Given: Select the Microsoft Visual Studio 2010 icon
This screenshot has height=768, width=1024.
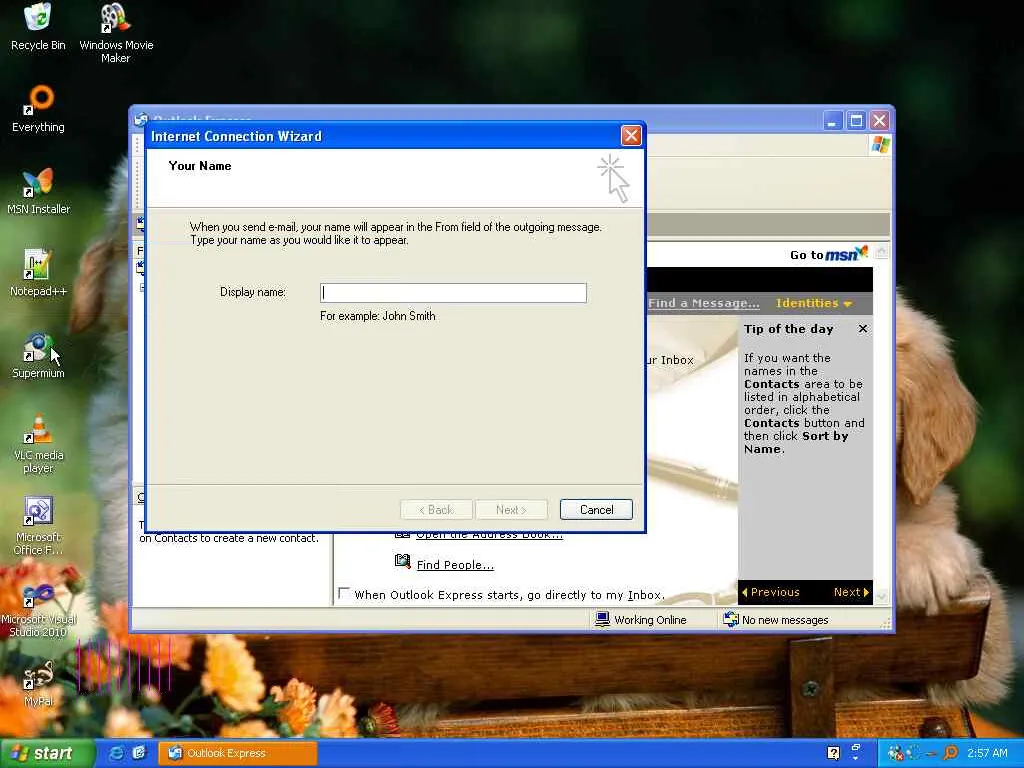Looking at the screenshot, I should point(38,610).
